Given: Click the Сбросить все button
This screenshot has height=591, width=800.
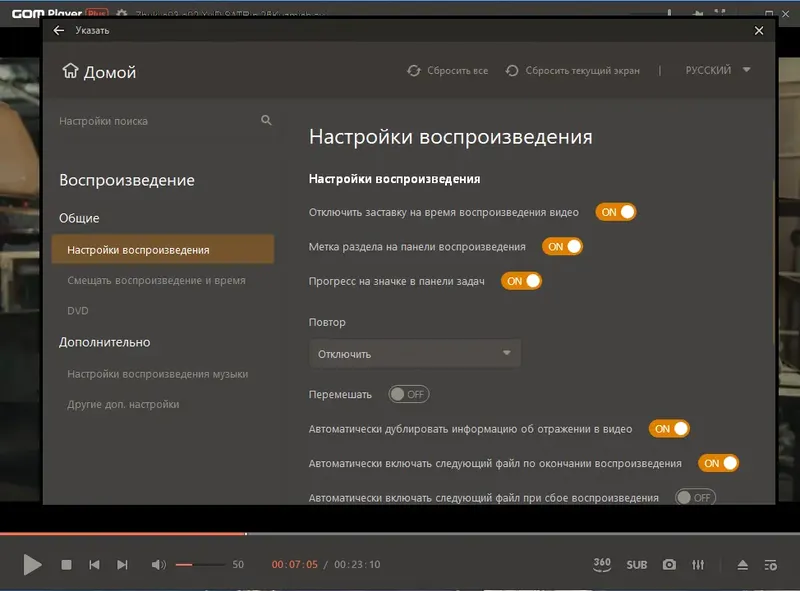Looking at the screenshot, I should [448, 70].
